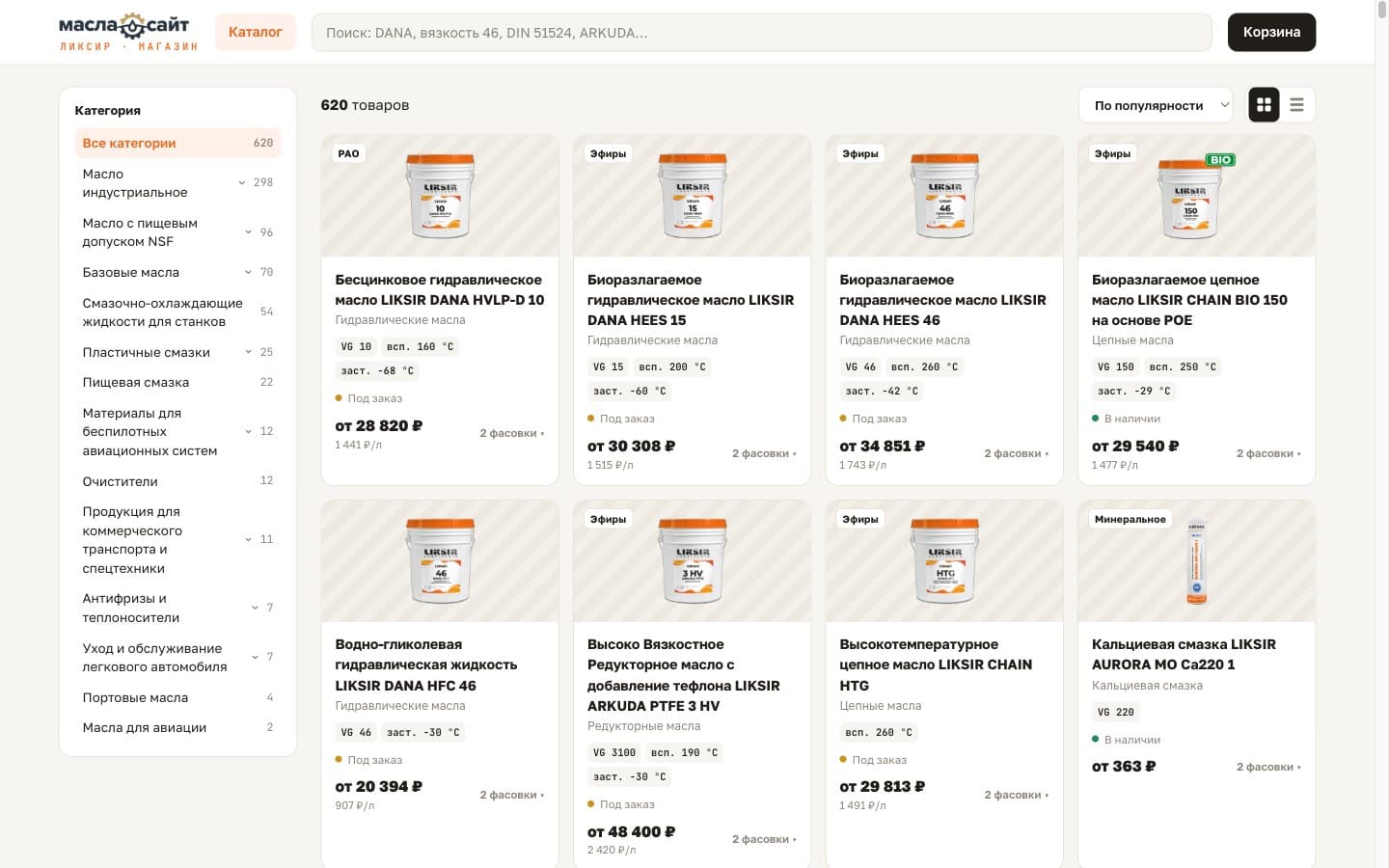Open Биоразлагаемое гидравлическое масло DANA HEES 15 title

(691, 300)
